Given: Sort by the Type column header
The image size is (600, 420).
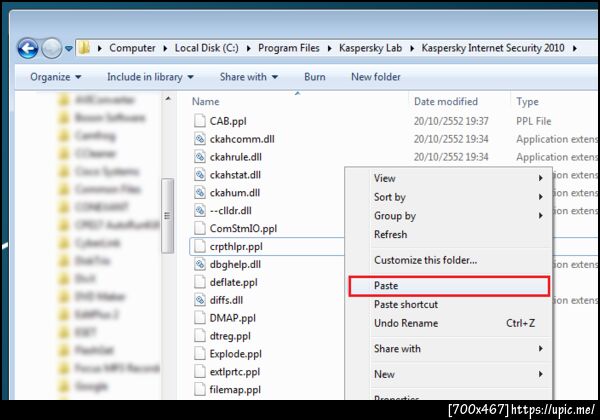Looking at the screenshot, I should click(527, 101).
